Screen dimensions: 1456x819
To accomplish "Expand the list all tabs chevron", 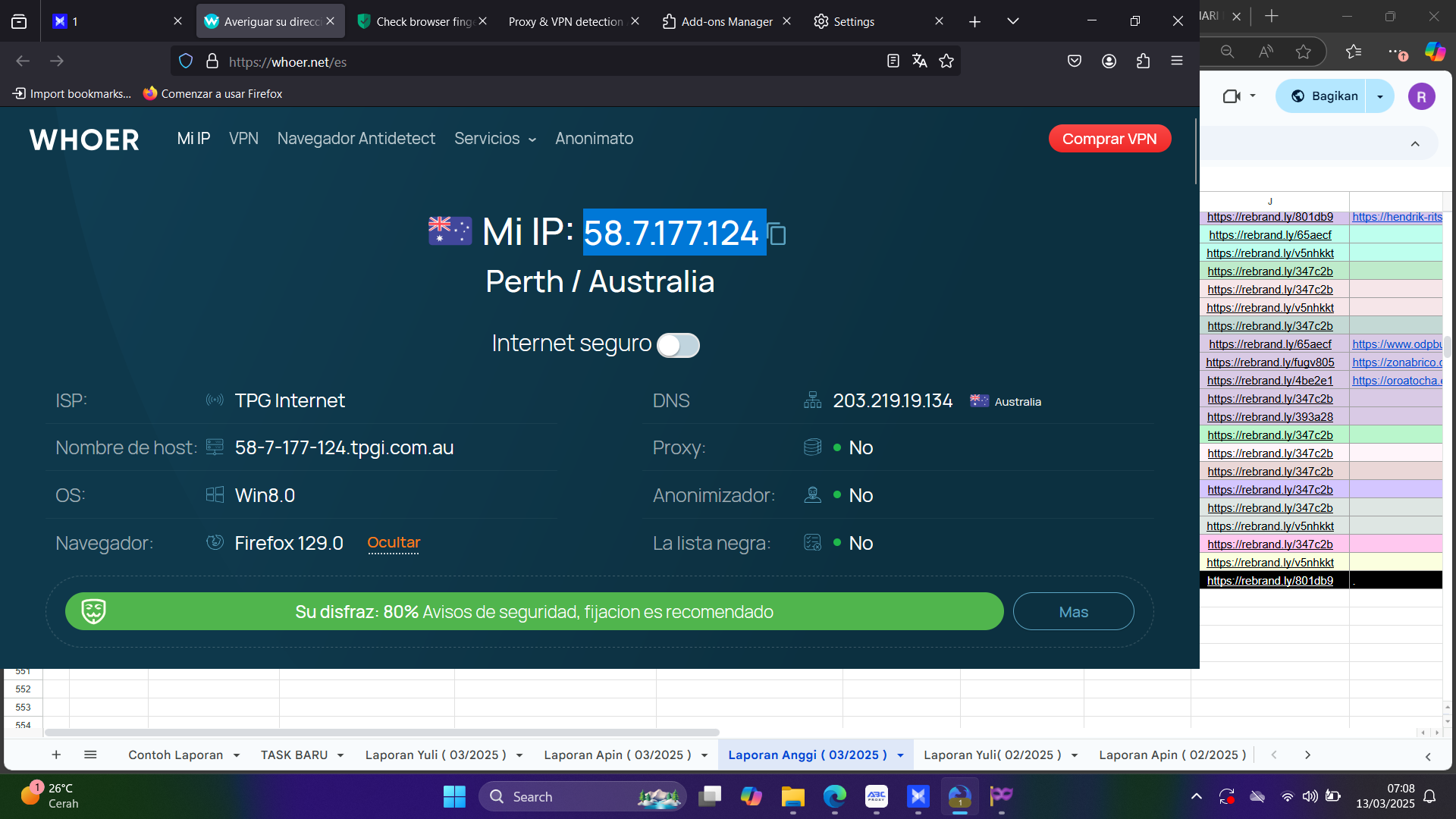I will coord(1013,21).
